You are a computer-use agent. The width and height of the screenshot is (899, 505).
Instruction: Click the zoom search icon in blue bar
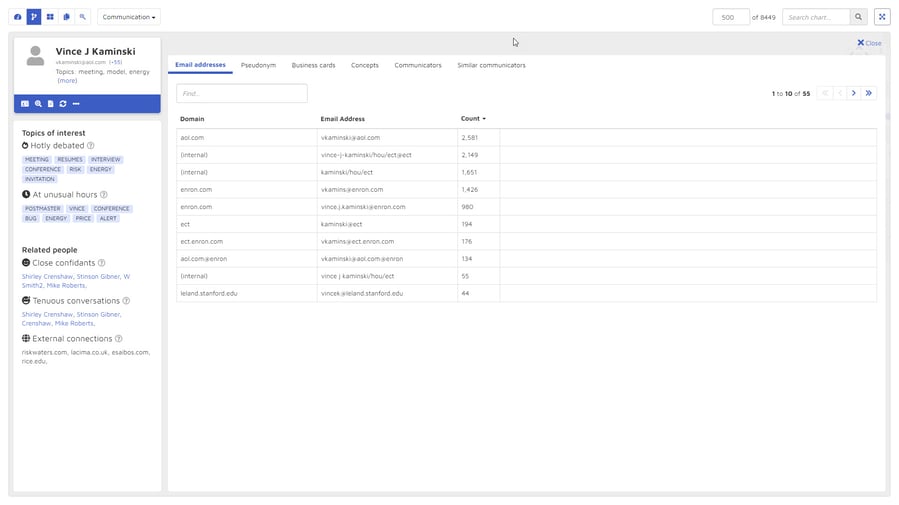(x=38, y=104)
